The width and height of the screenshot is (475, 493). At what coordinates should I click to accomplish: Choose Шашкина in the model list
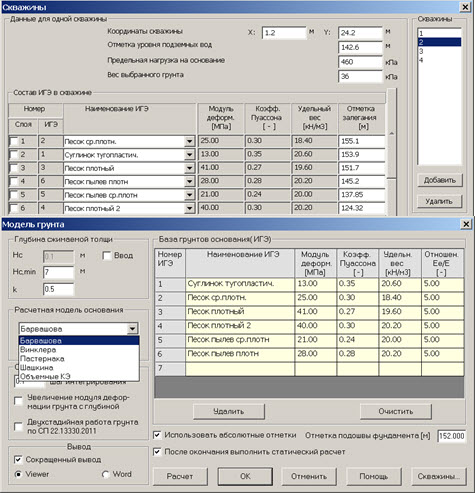(79, 368)
